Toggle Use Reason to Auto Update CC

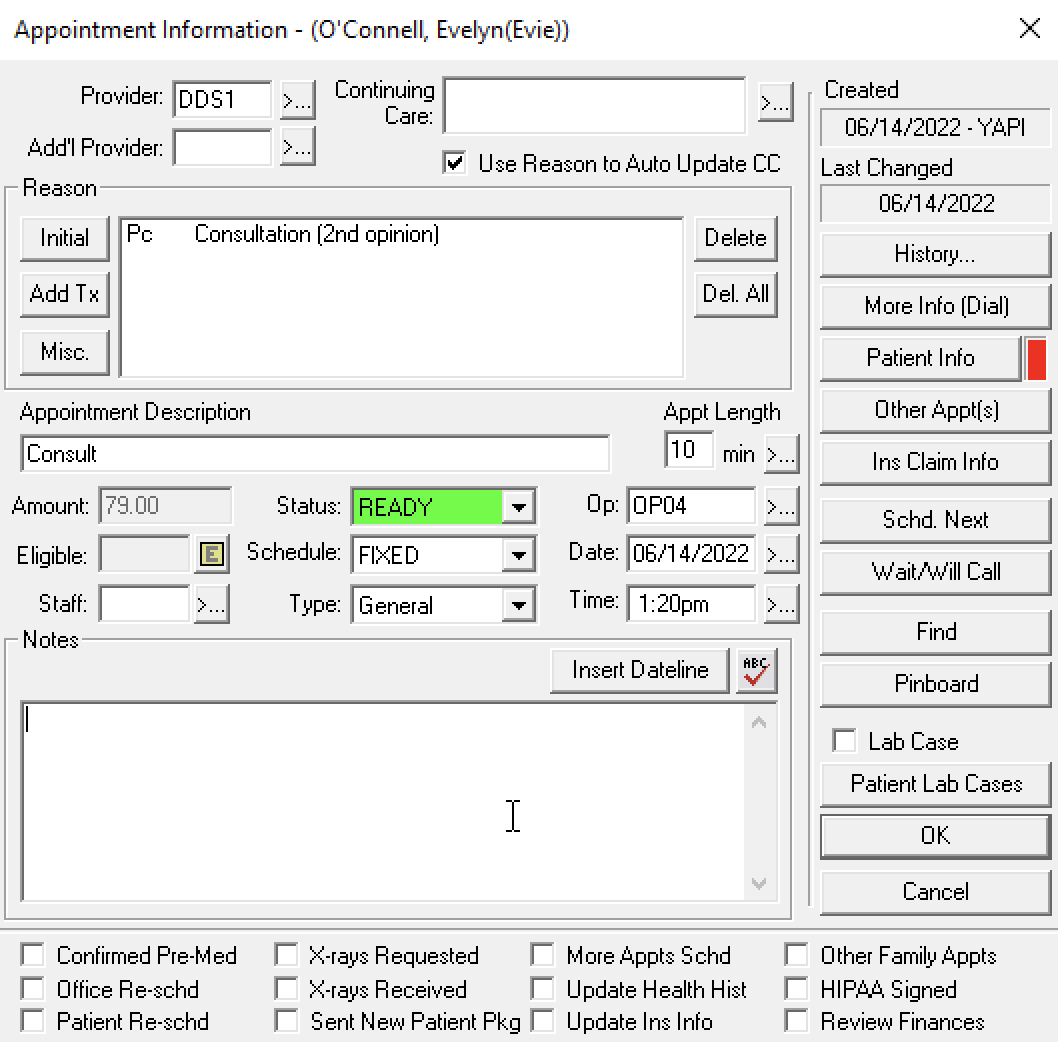click(x=454, y=163)
